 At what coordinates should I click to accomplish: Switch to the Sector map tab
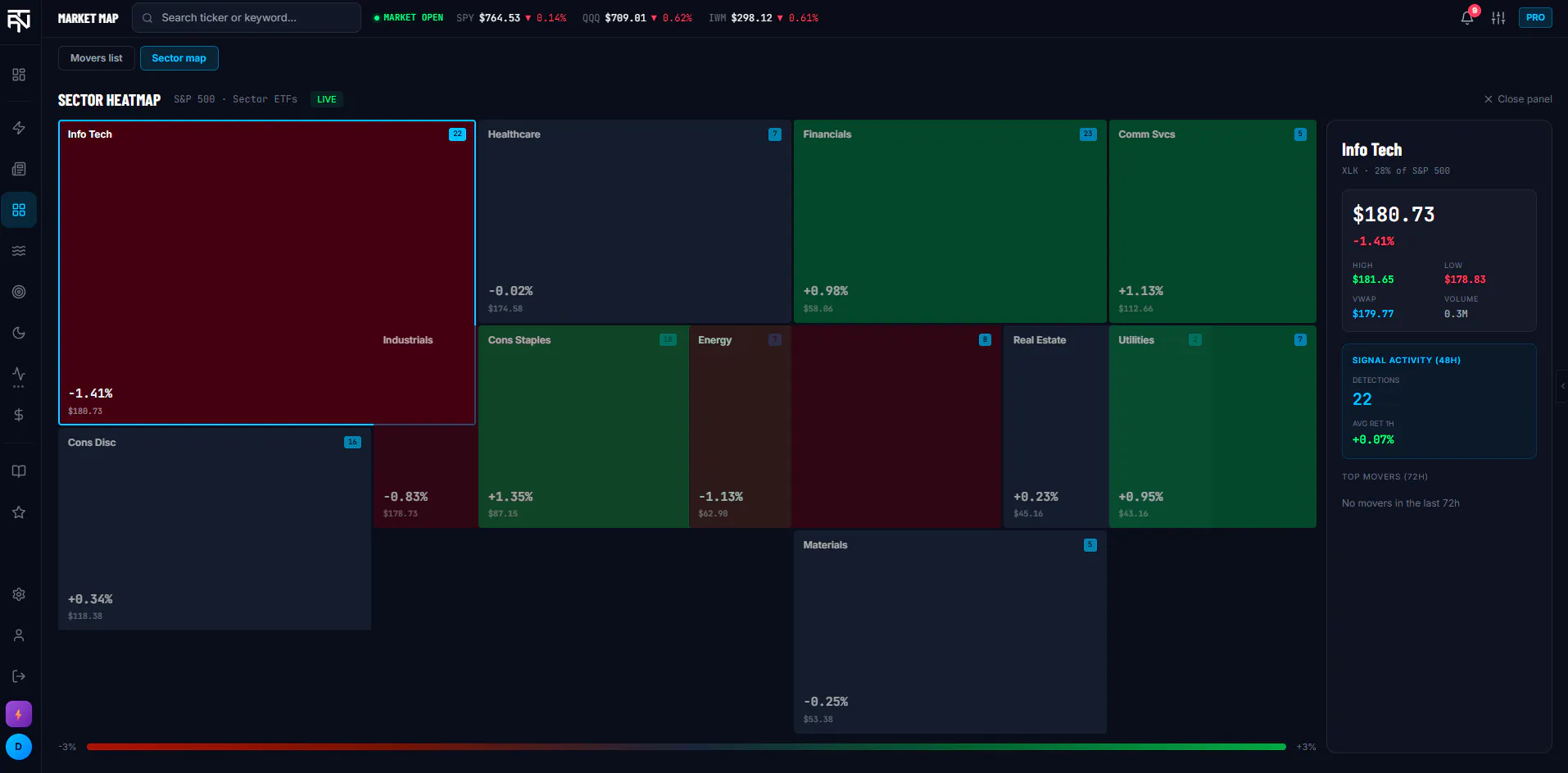pos(179,58)
